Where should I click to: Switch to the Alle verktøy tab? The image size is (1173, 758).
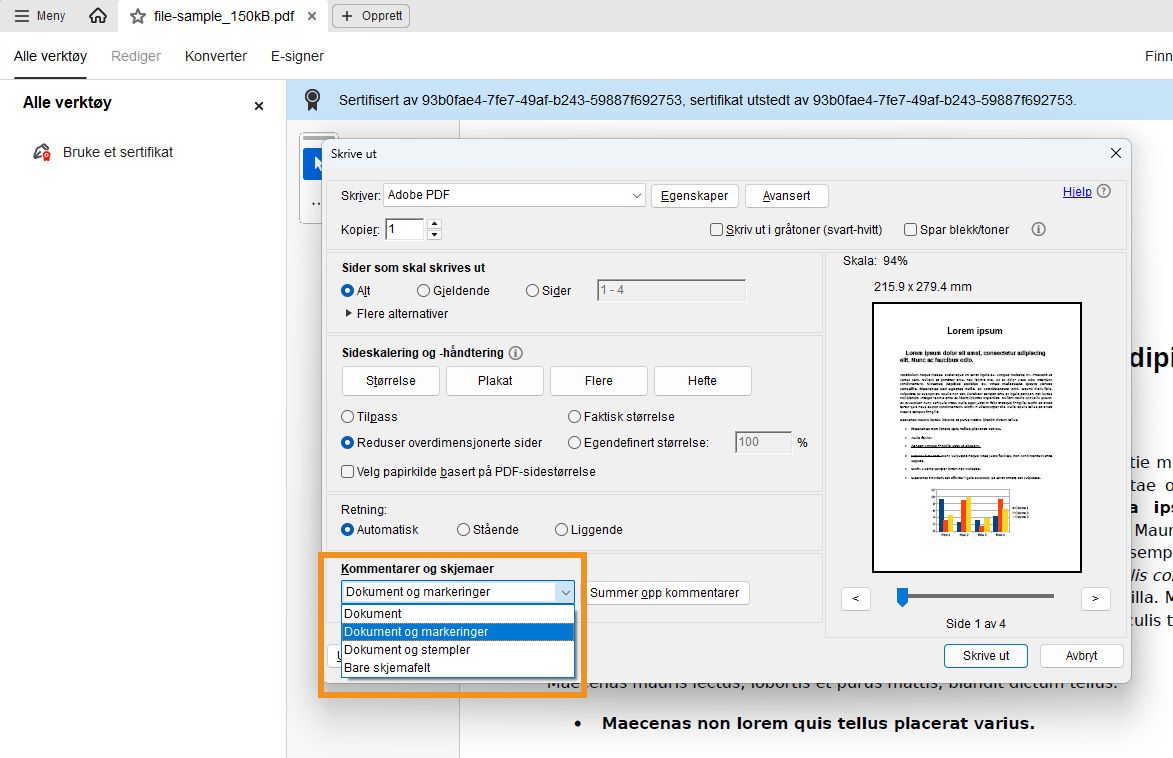(x=50, y=56)
